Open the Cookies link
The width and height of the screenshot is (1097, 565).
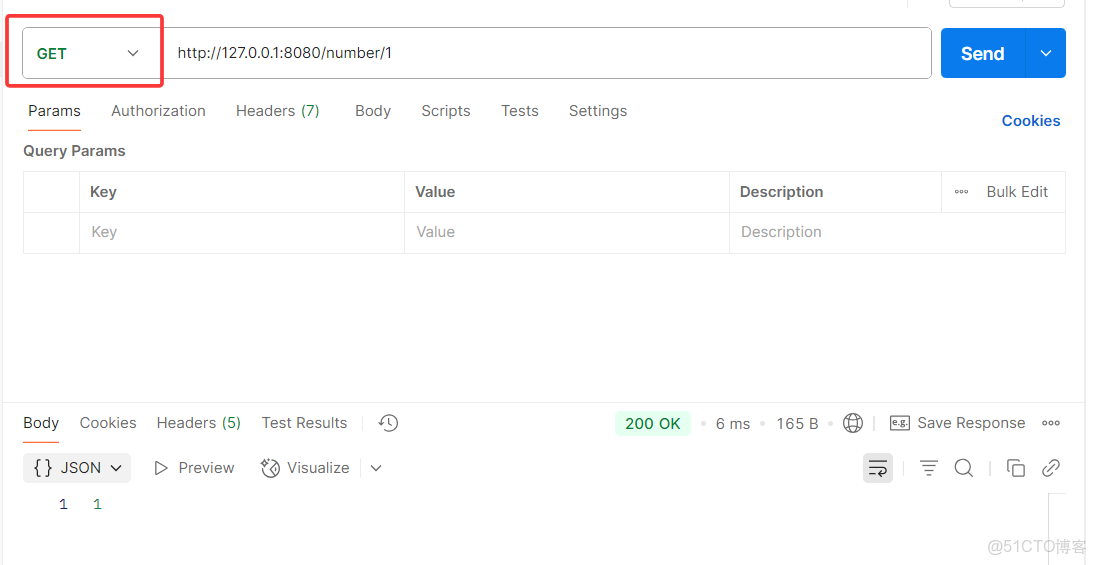pyautogui.click(x=1030, y=121)
